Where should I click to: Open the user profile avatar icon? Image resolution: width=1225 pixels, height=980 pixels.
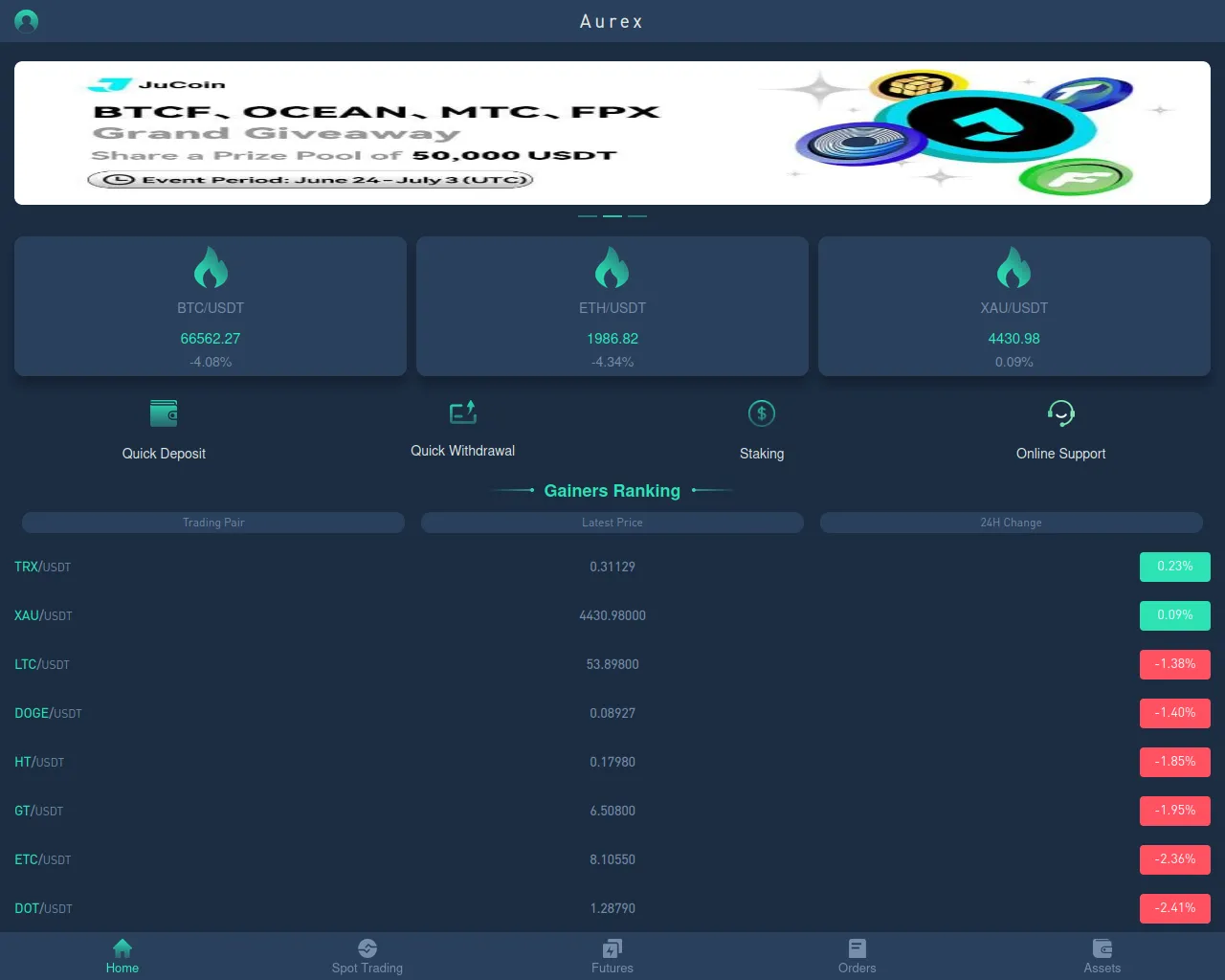(x=27, y=21)
